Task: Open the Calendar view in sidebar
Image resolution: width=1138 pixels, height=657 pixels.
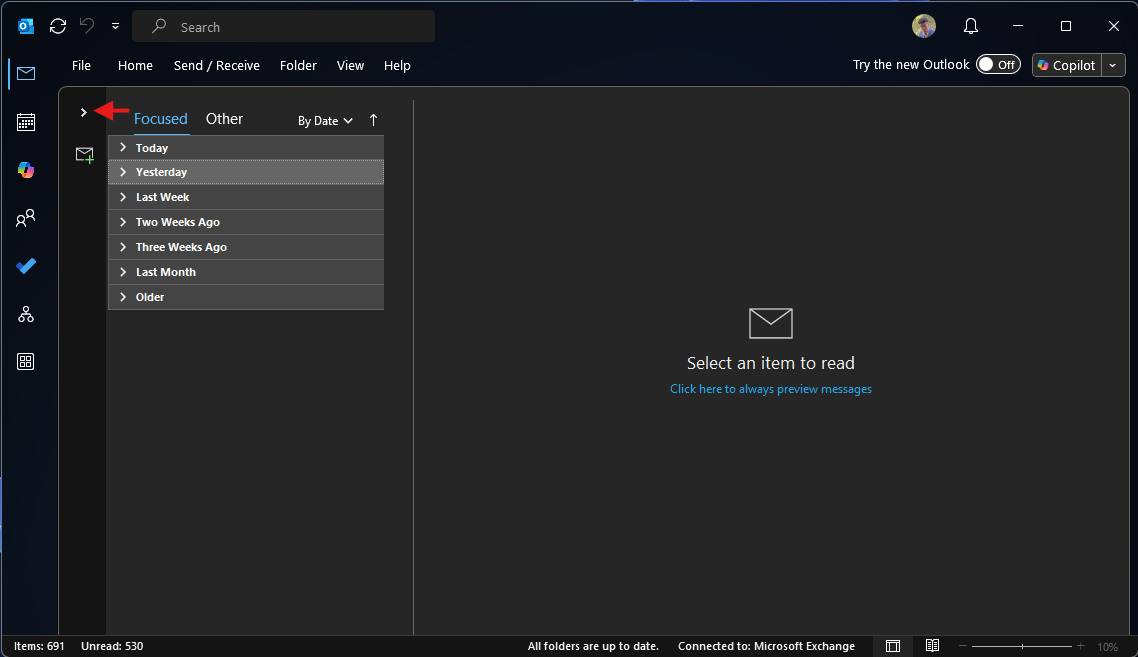Action: tap(26, 122)
